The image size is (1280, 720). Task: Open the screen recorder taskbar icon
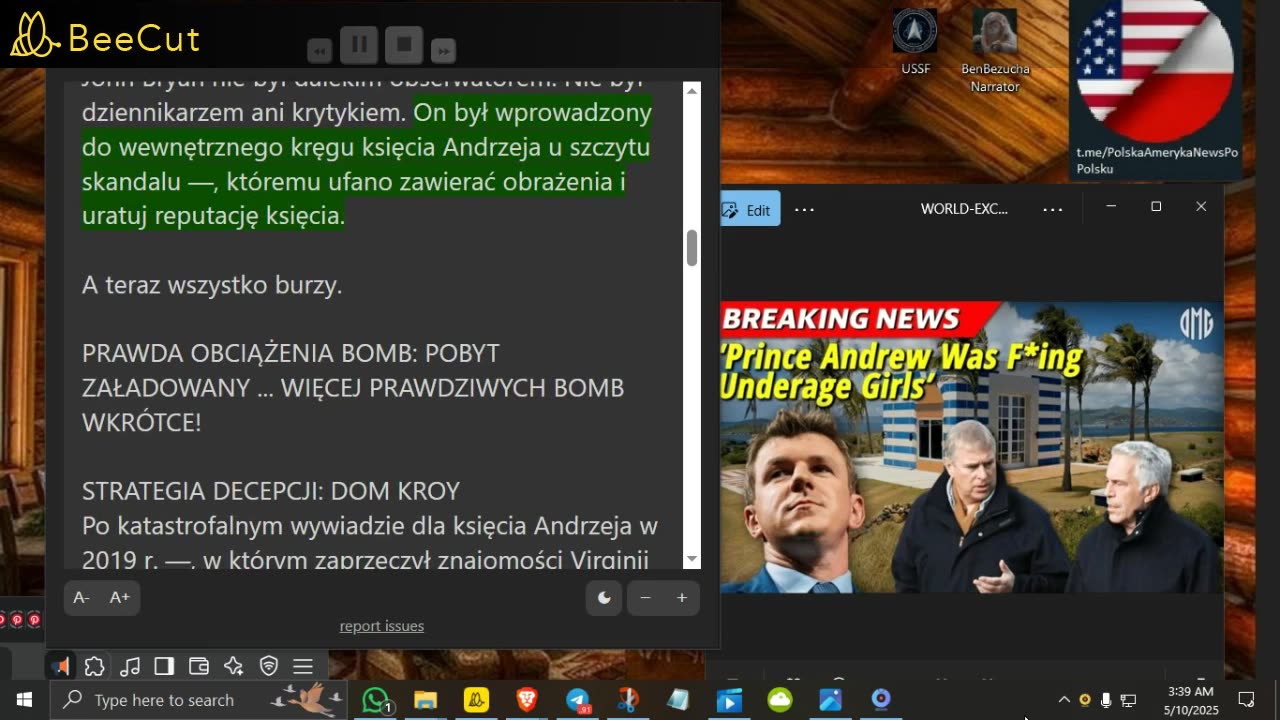pos(881,700)
